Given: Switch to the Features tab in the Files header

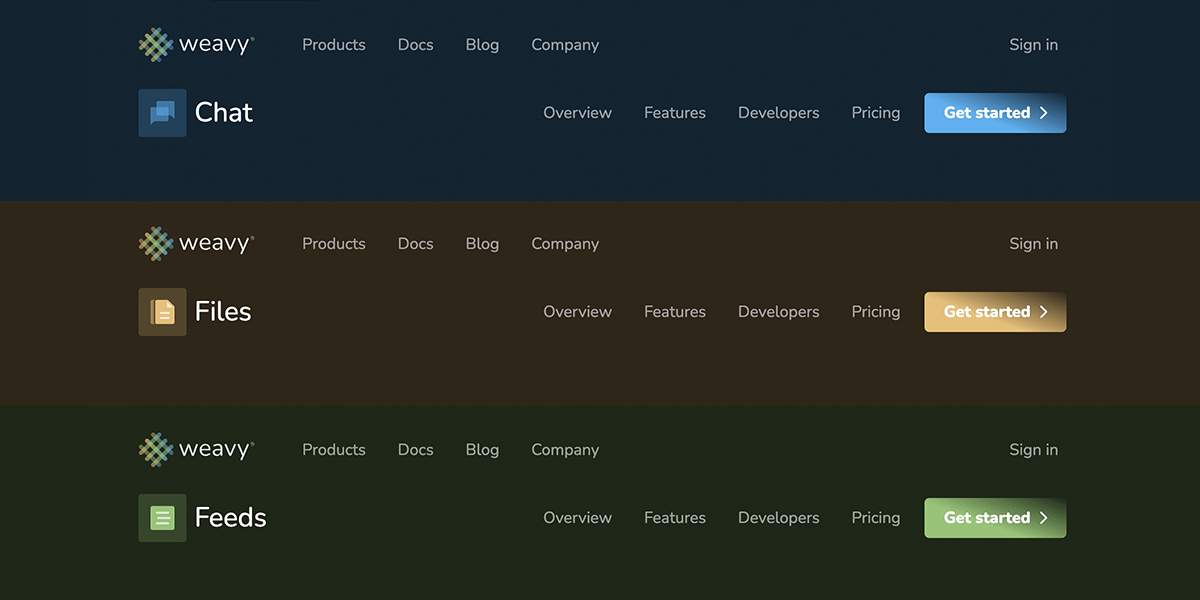Looking at the screenshot, I should coord(675,311).
